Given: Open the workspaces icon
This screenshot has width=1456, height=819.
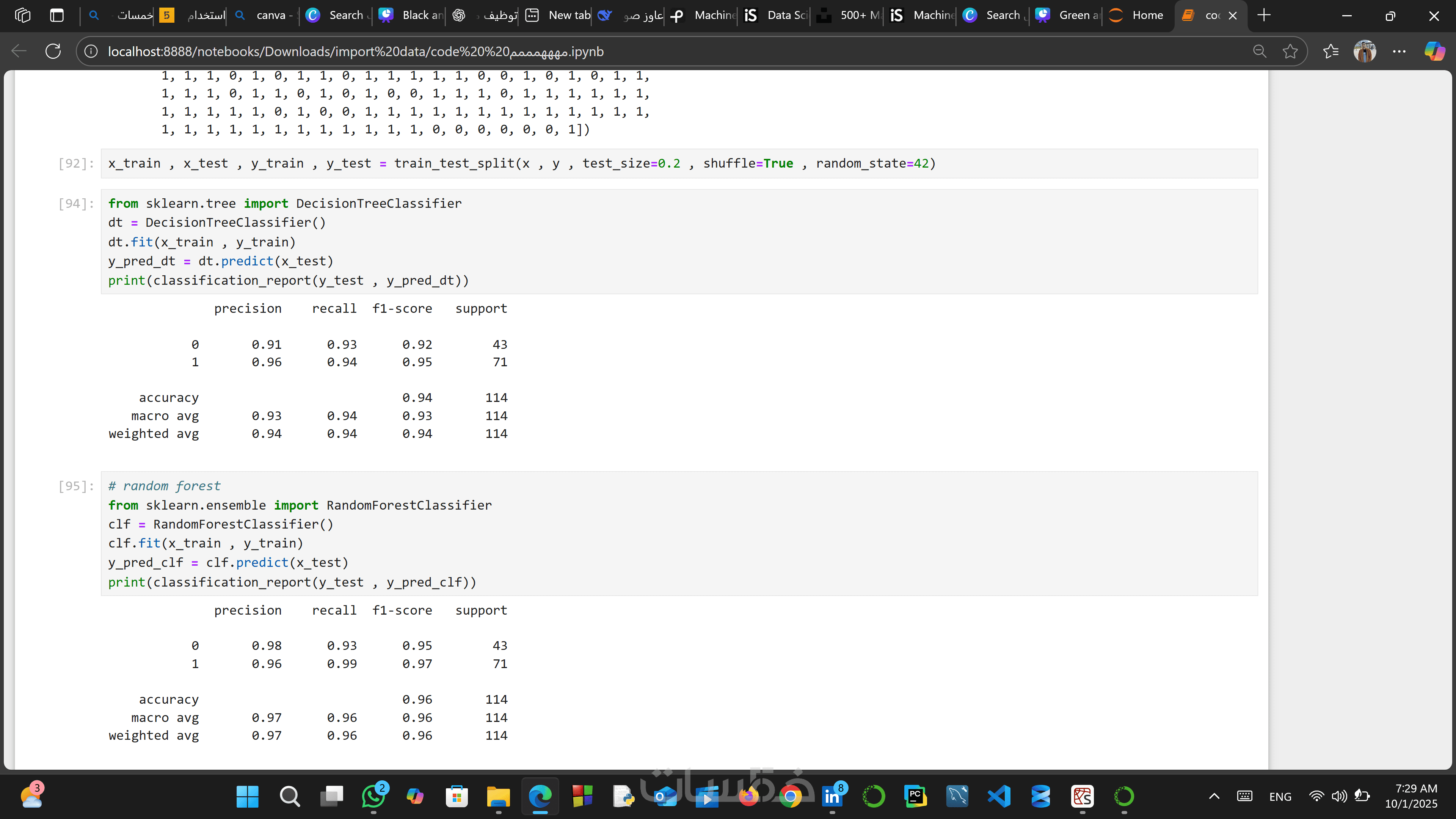Looking at the screenshot, I should [23, 15].
